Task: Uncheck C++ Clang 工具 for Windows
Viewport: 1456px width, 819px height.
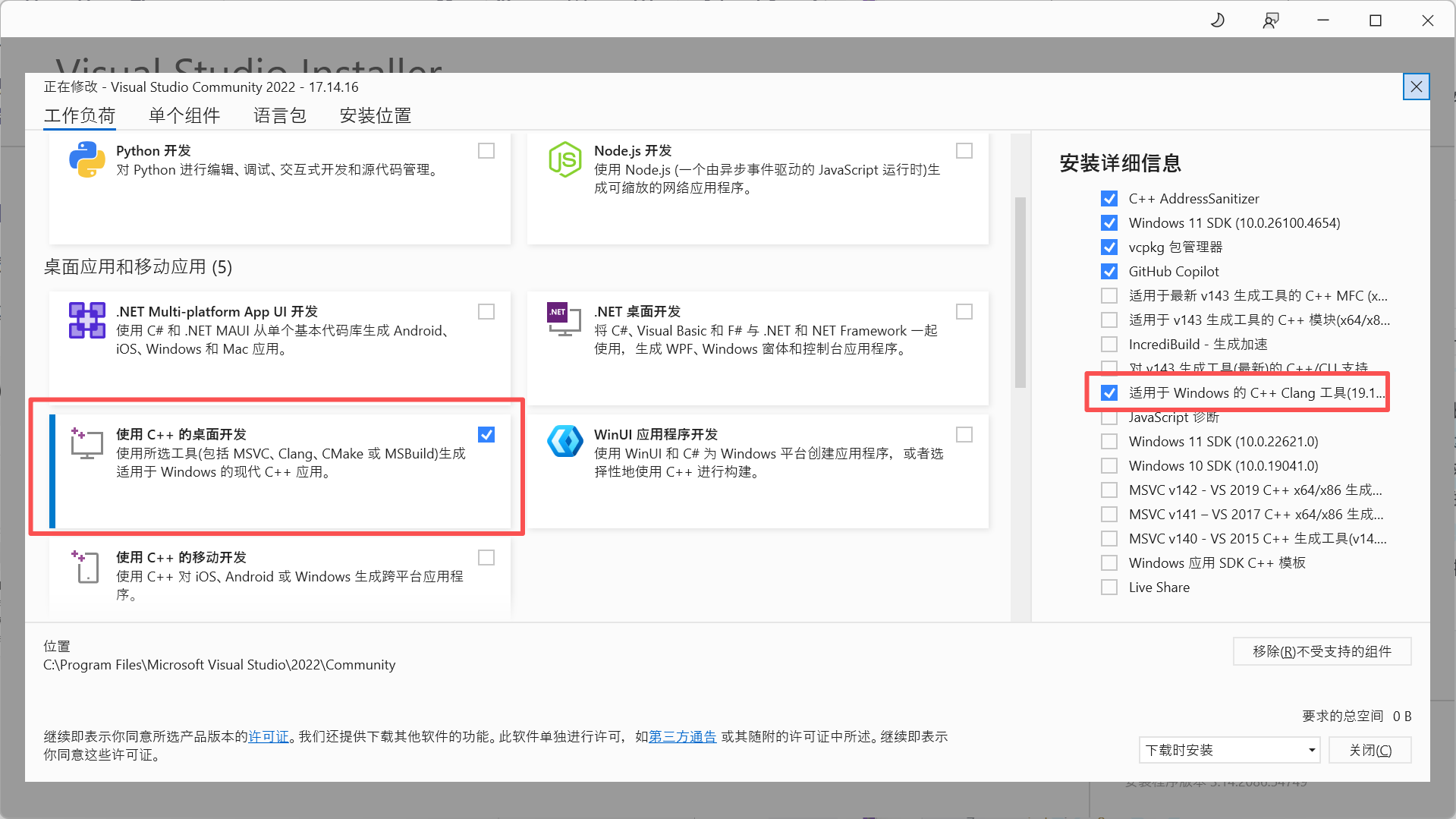Action: (x=1109, y=393)
